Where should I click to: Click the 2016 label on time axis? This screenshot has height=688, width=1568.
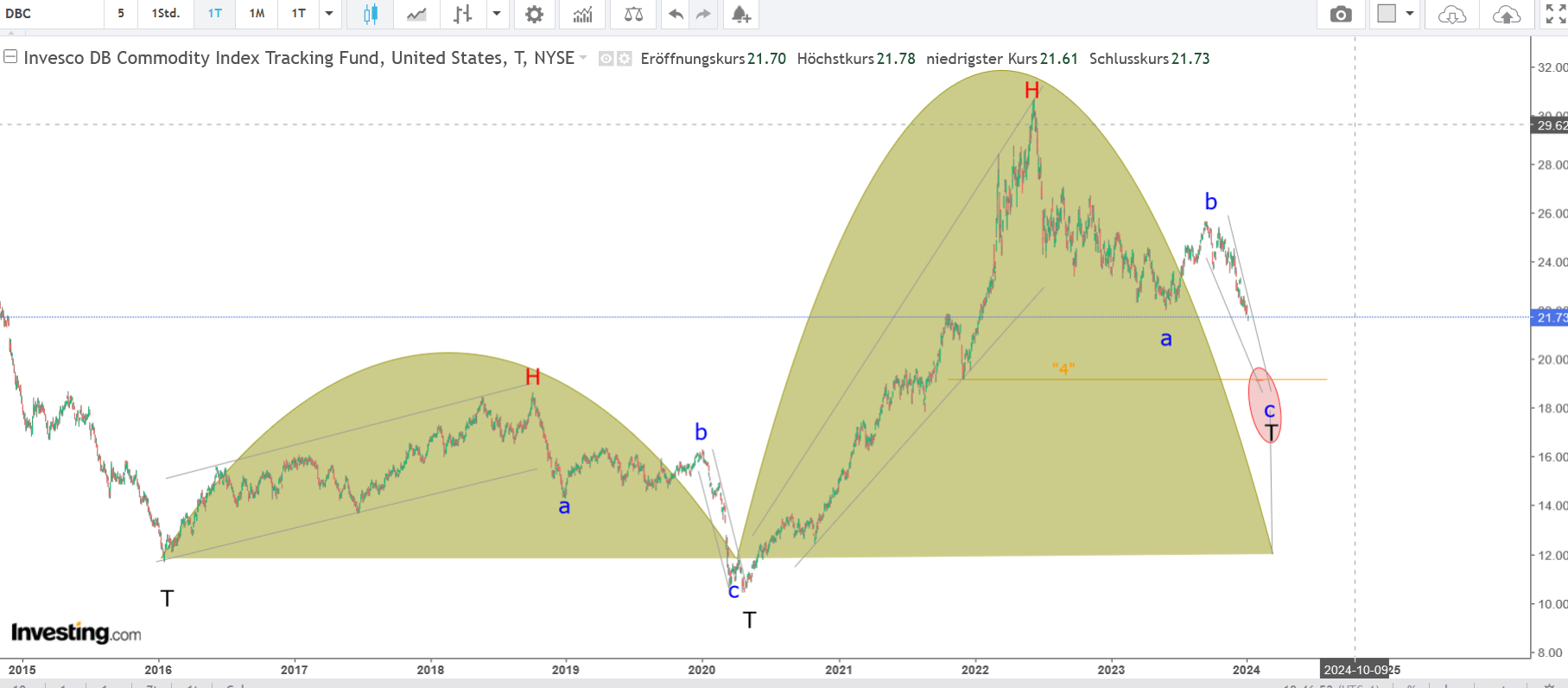[x=158, y=670]
